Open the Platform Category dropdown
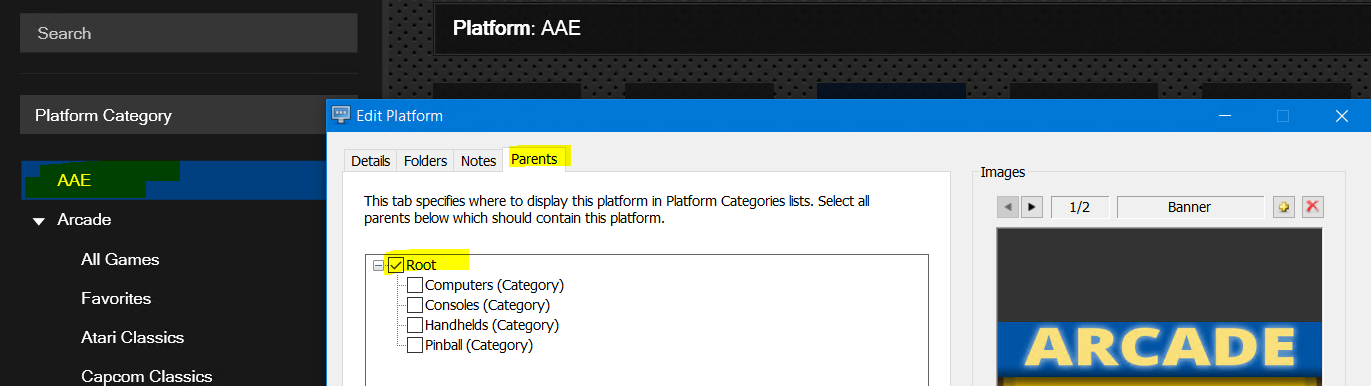The image size is (1371, 386). coord(188,115)
